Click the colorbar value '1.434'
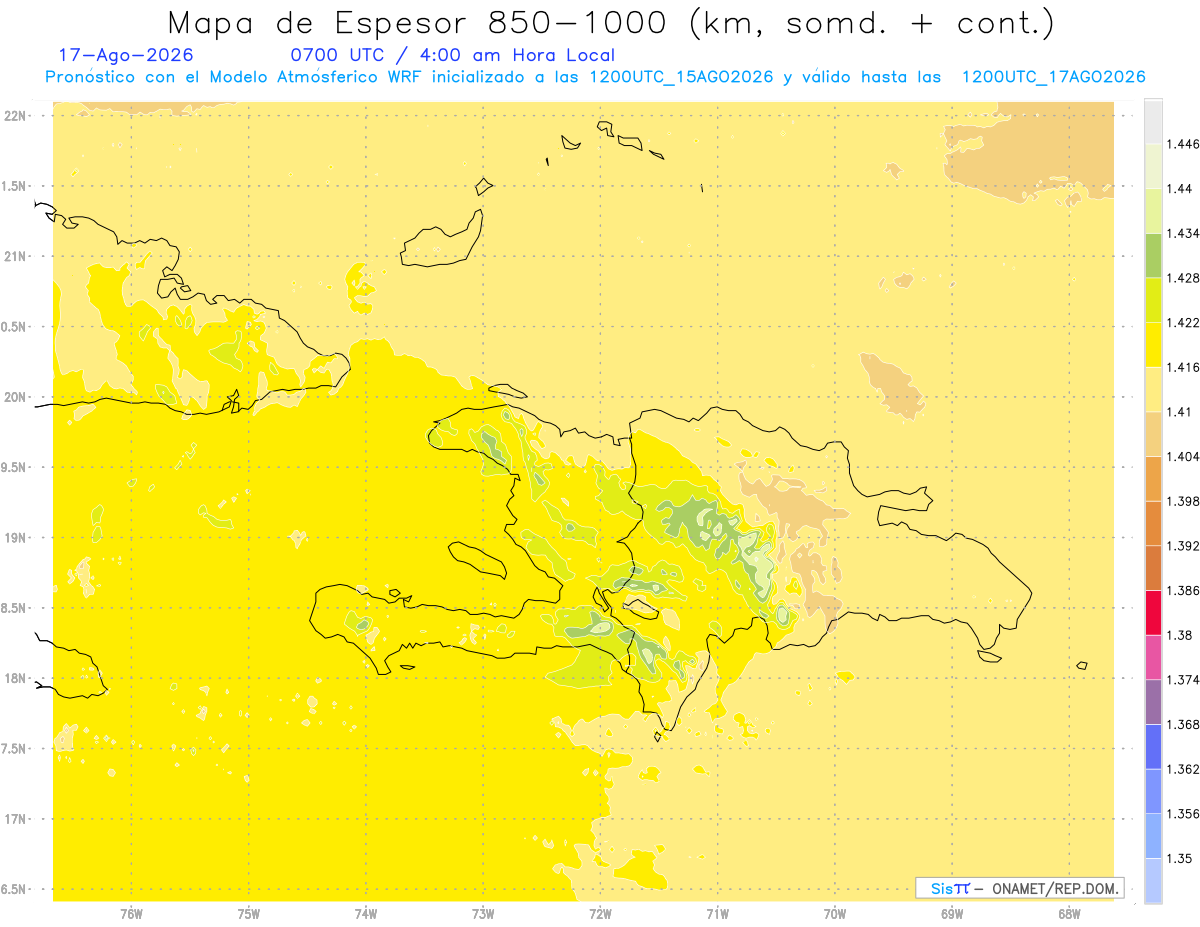This screenshot has width=1200, height=927. [1182, 233]
